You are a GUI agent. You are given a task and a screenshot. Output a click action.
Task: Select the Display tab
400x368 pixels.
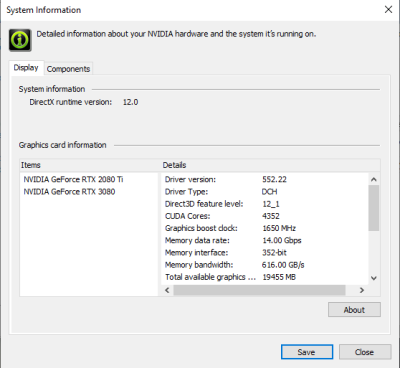click(26, 68)
